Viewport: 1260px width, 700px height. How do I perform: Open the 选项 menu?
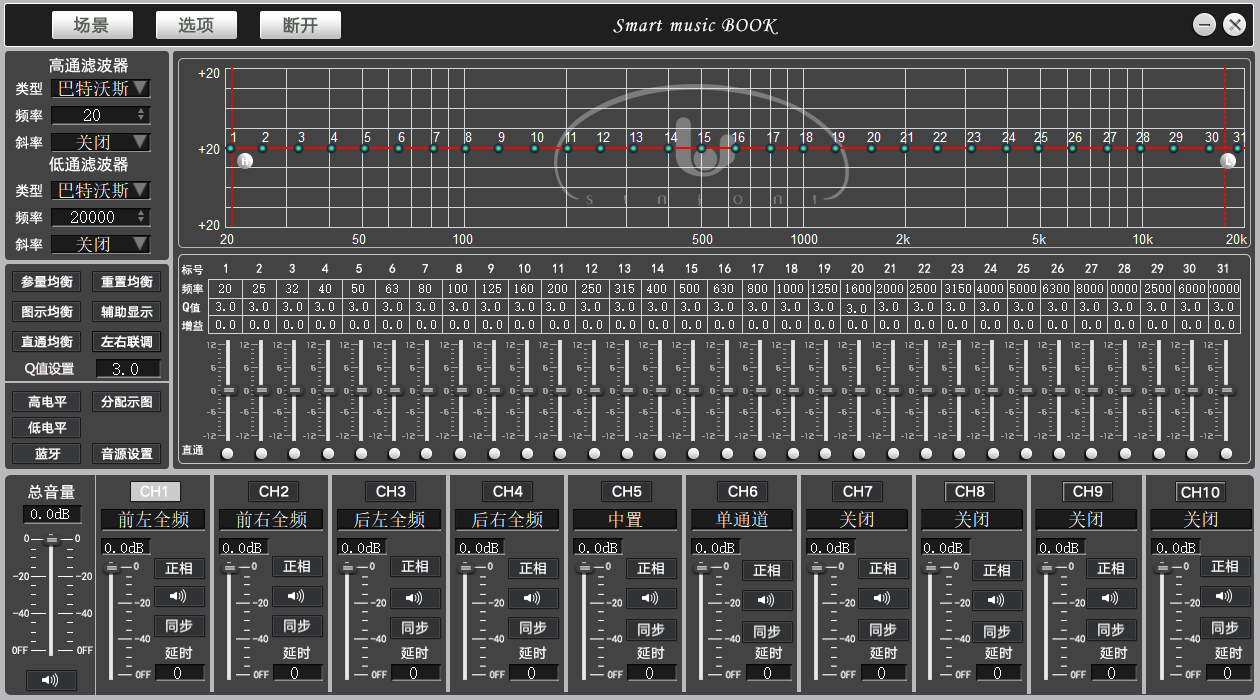coord(196,25)
